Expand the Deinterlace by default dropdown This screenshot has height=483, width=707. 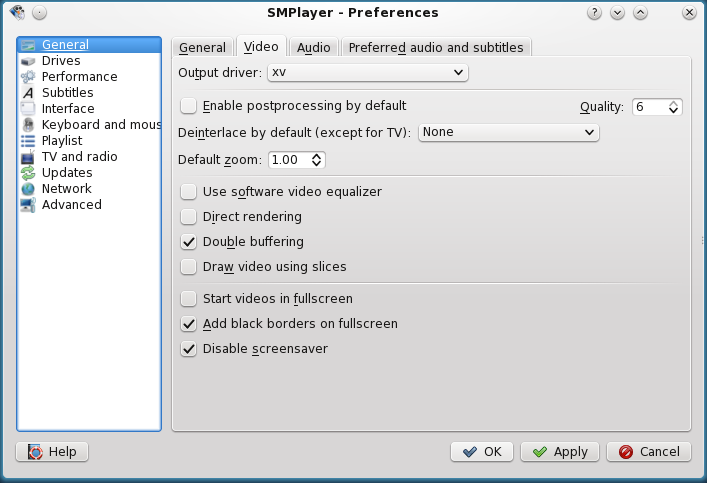(x=508, y=132)
